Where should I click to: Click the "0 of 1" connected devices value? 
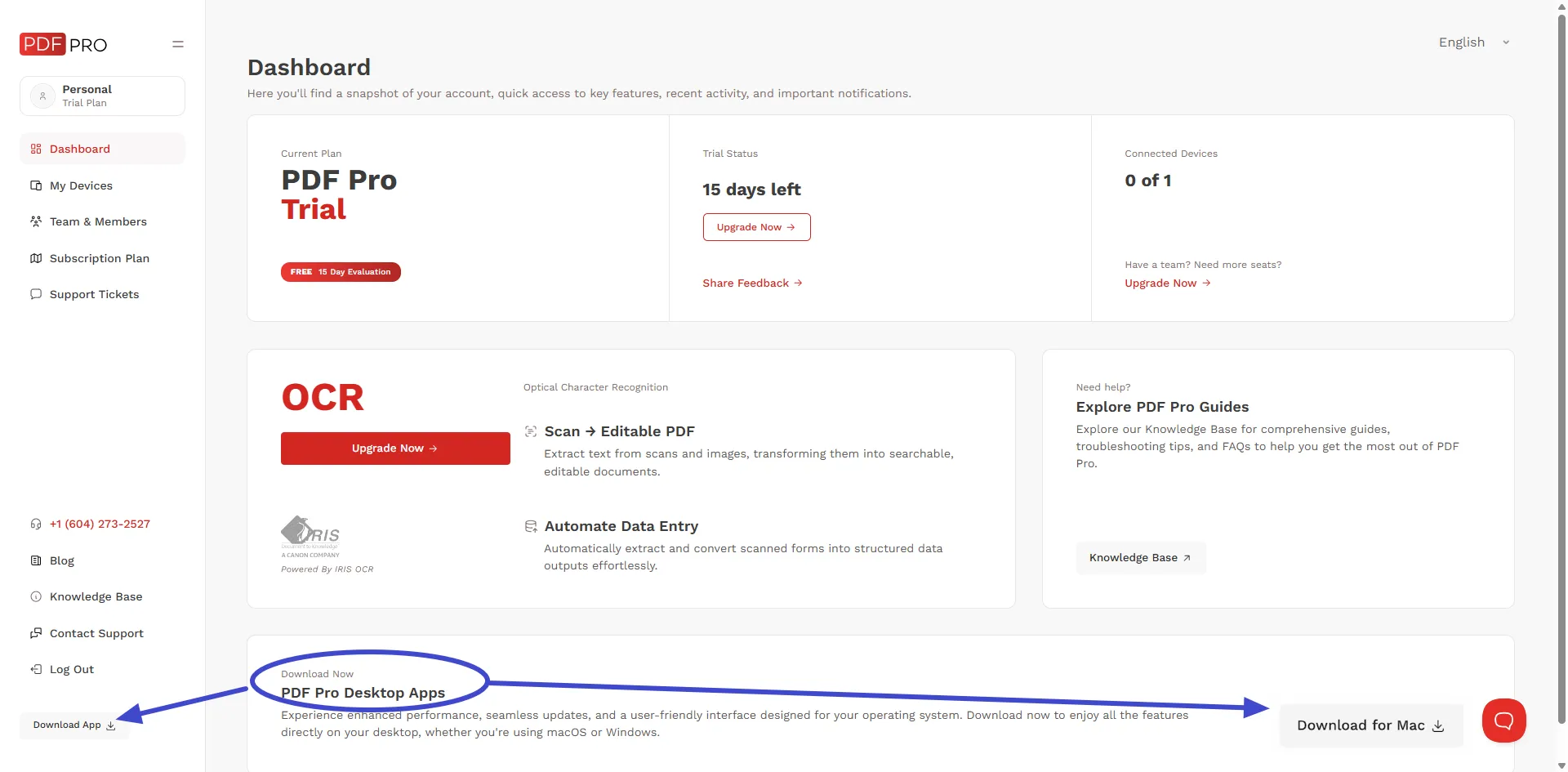(x=1148, y=181)
